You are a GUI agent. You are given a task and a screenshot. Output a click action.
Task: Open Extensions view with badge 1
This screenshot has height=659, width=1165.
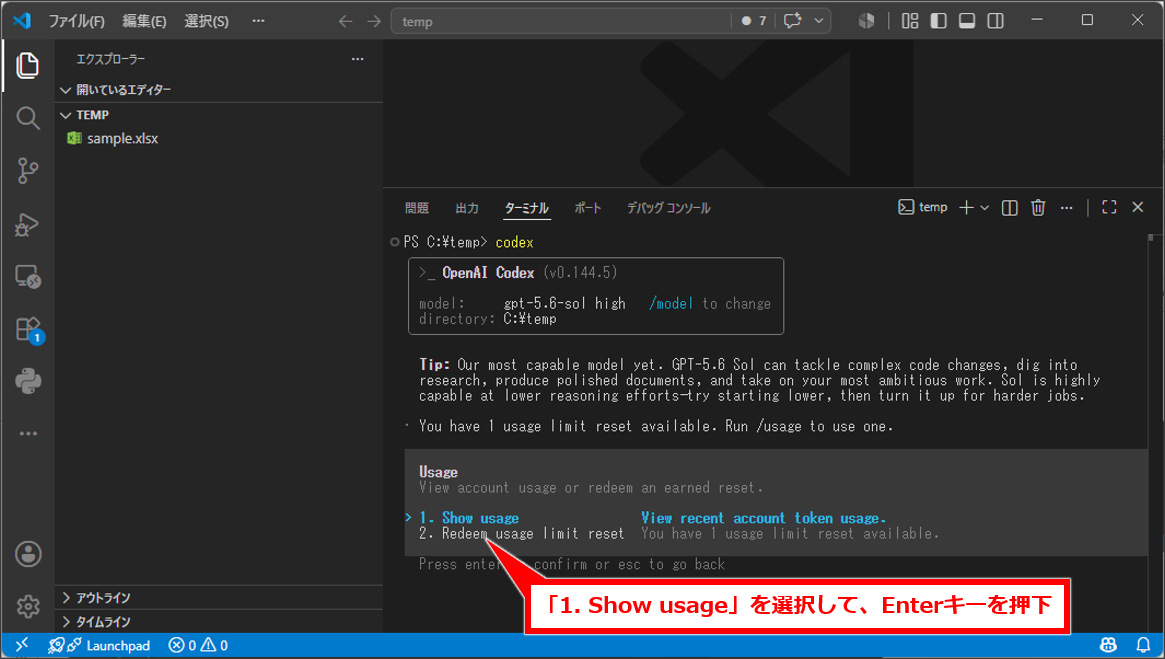point(29,330)
